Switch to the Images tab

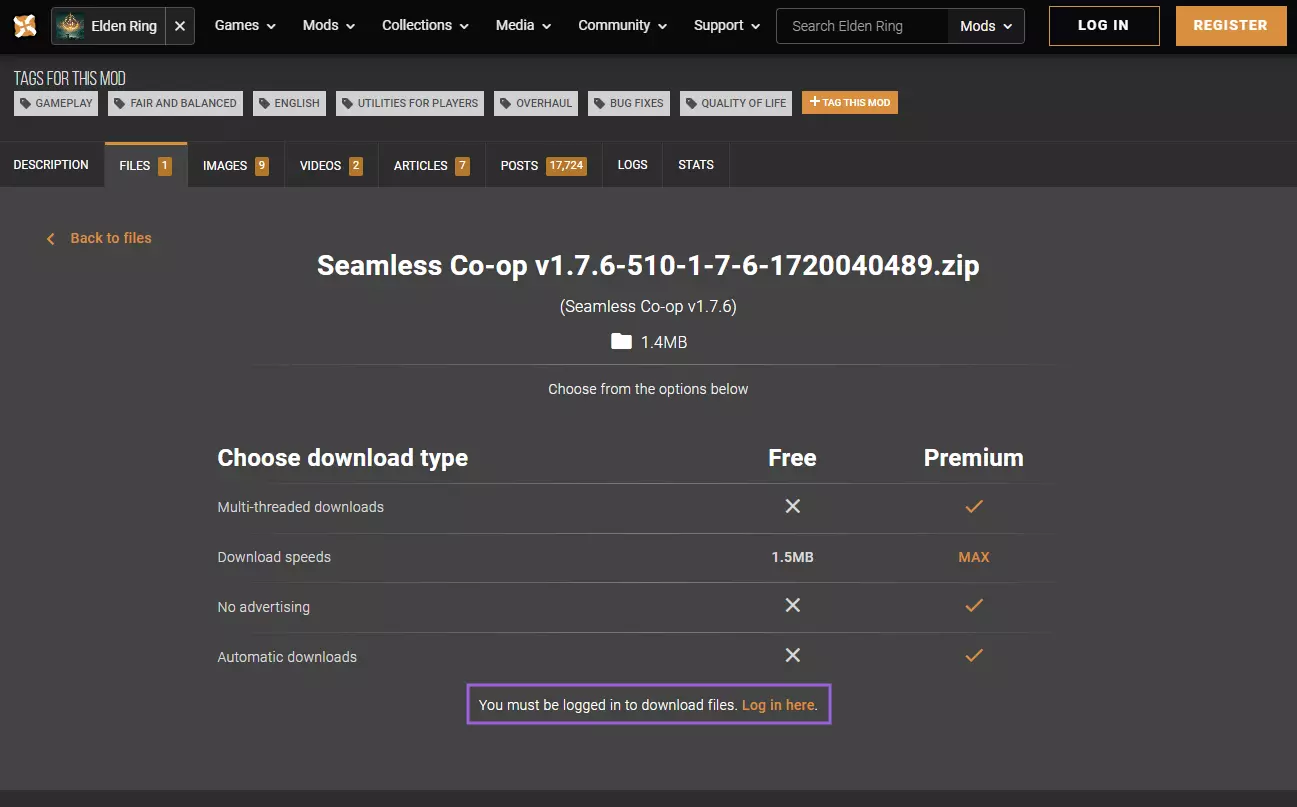235,166
